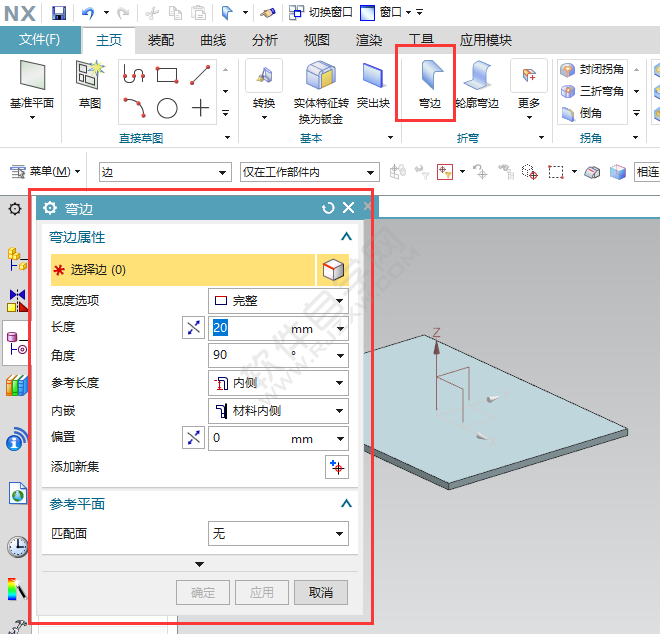Click the 草图 sketch tool
Screen dimensions: 660x634
(x=90, y=84)
